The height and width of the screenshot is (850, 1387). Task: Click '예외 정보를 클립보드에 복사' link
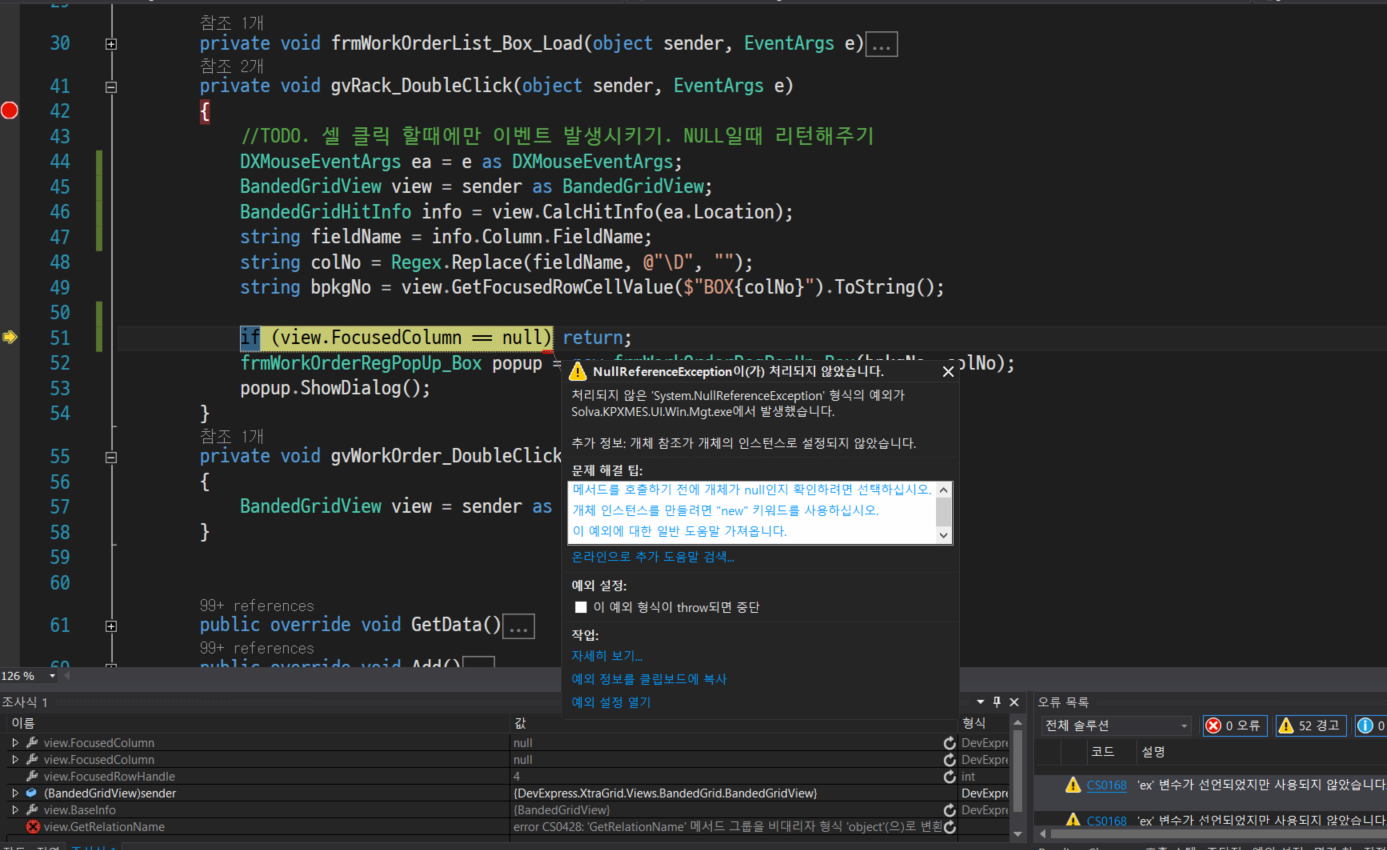tap(648, 679)
